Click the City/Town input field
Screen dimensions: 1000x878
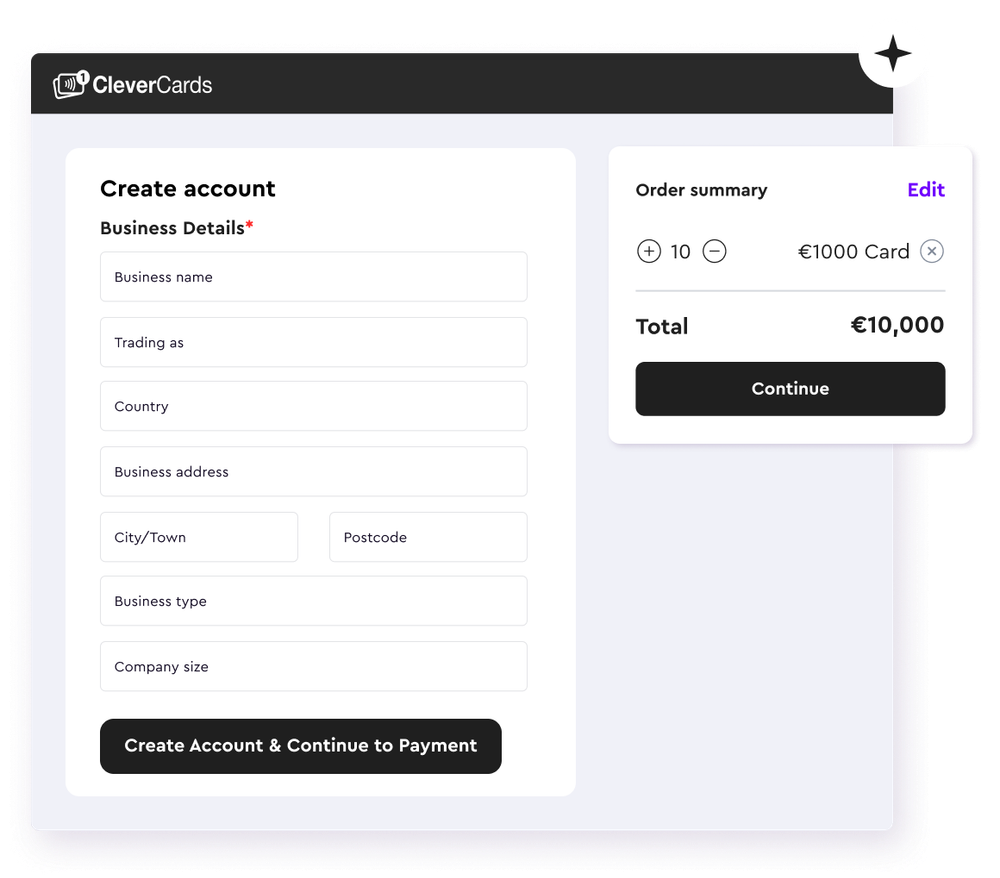tap(199, 537)
